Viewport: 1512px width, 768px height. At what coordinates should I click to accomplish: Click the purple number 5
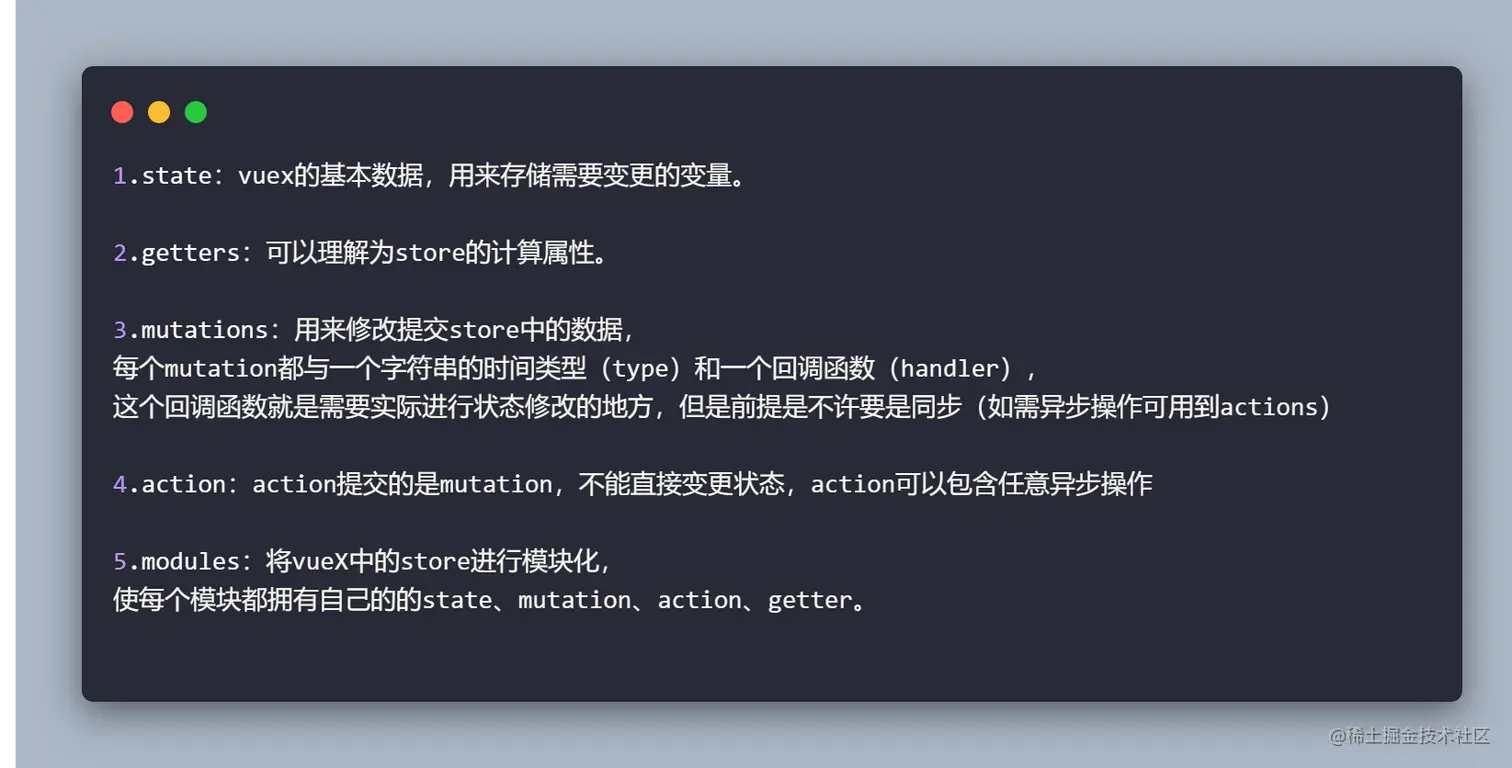[x=119, y=561]
